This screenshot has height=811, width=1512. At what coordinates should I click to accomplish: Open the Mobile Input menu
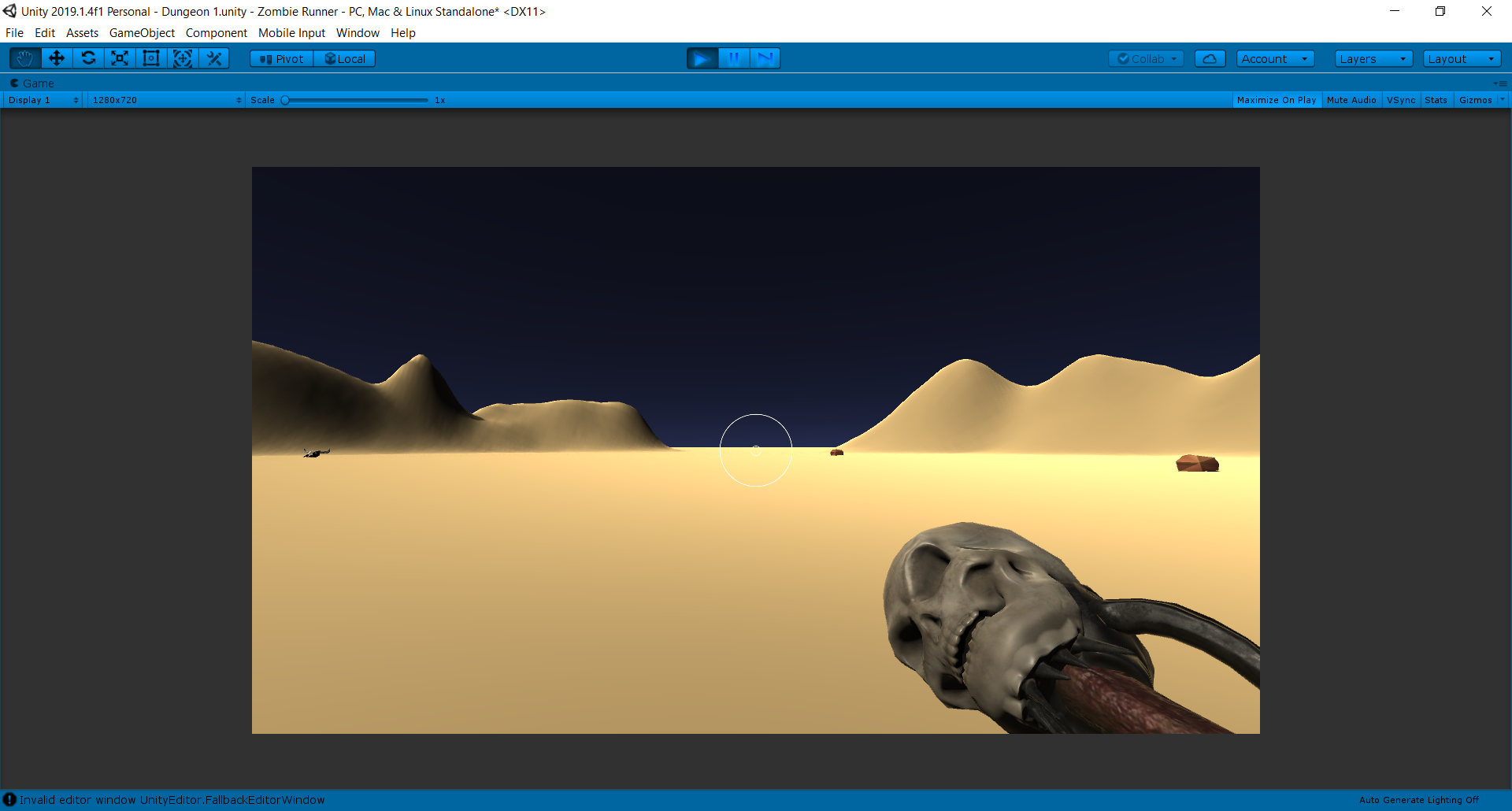tap(291, 33)
